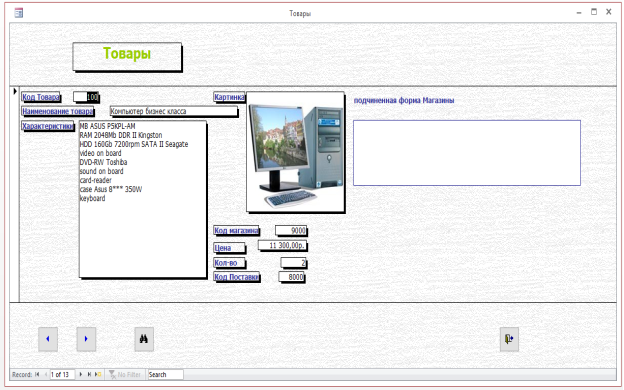624x390 pixels.
Task: Click the Кол-во label
Action: 229,263
